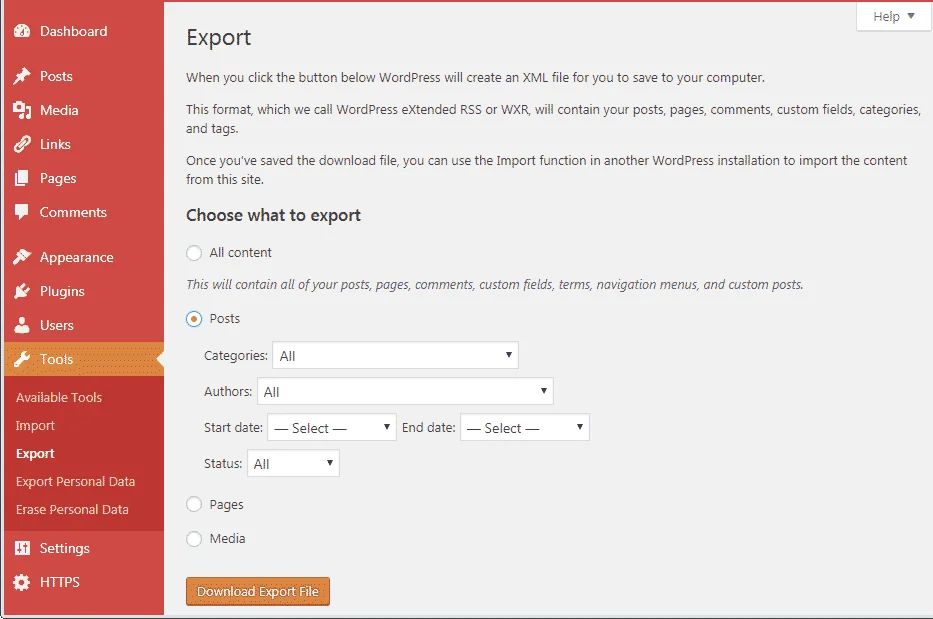Viewport: 933px width, 619px height.
Task: Click the Plugins plug icon
Action: (x=22, y=291)
